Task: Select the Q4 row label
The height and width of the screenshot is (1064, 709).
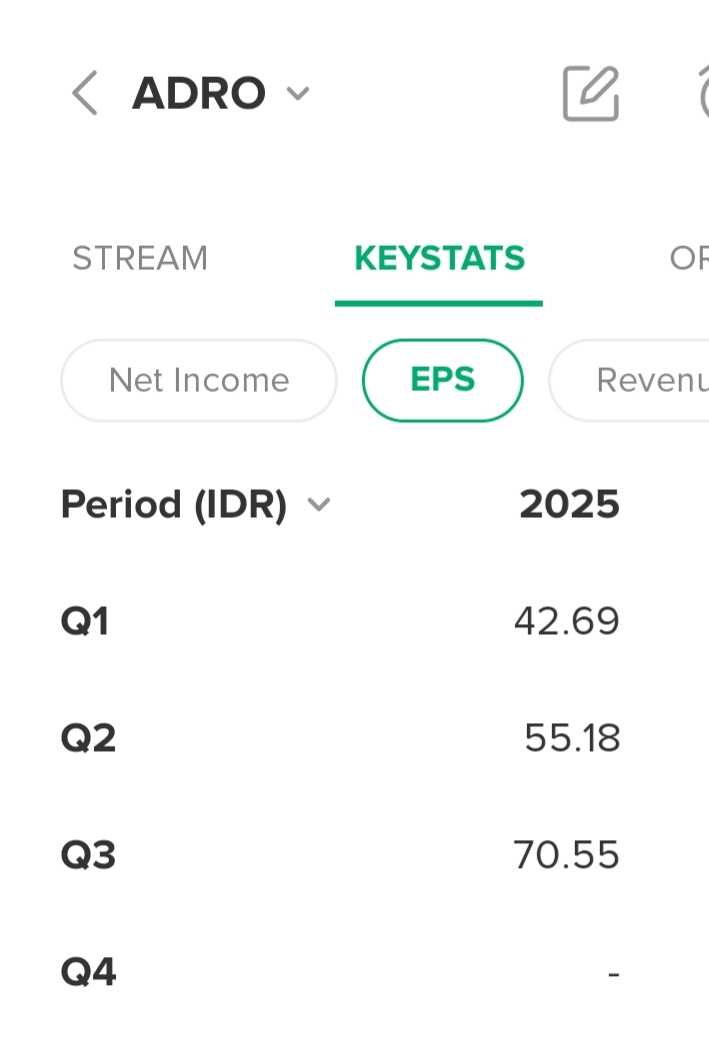Action: (x=88, y=972)
